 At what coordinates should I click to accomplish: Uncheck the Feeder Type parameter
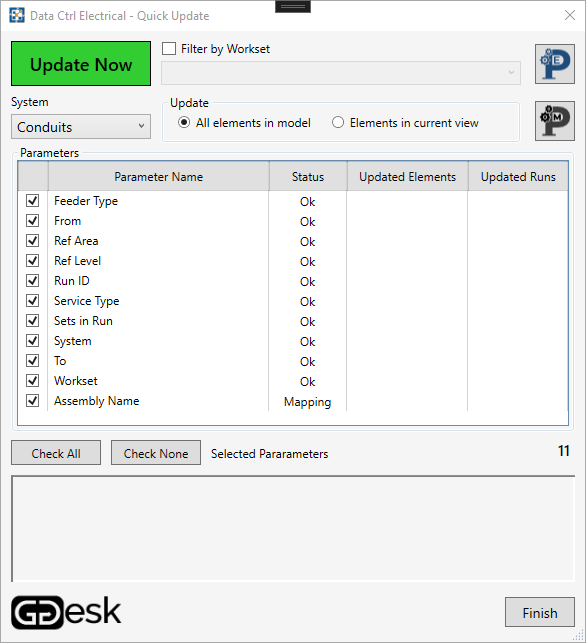coord(32,201)
